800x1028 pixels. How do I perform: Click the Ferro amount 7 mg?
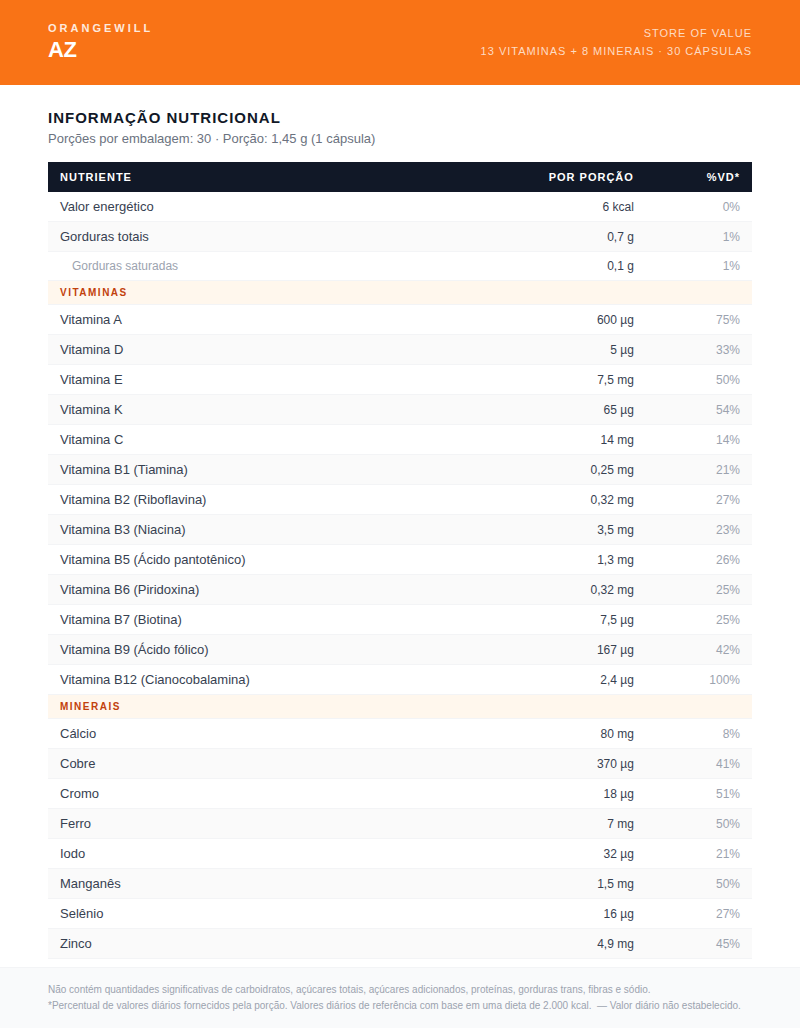pyautogui.click(x=620, y=824)
